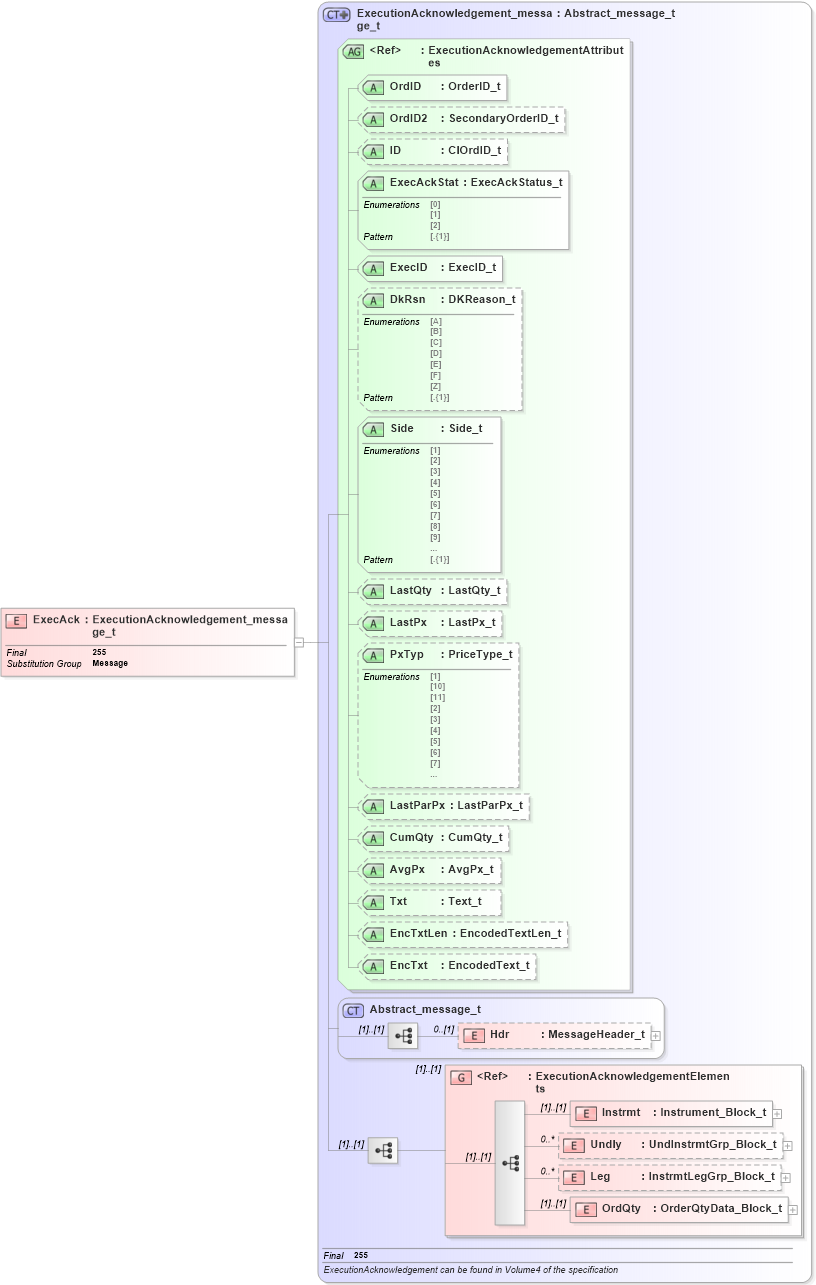Expand the Hdr MessageHeader_t element

(654, 1034)
